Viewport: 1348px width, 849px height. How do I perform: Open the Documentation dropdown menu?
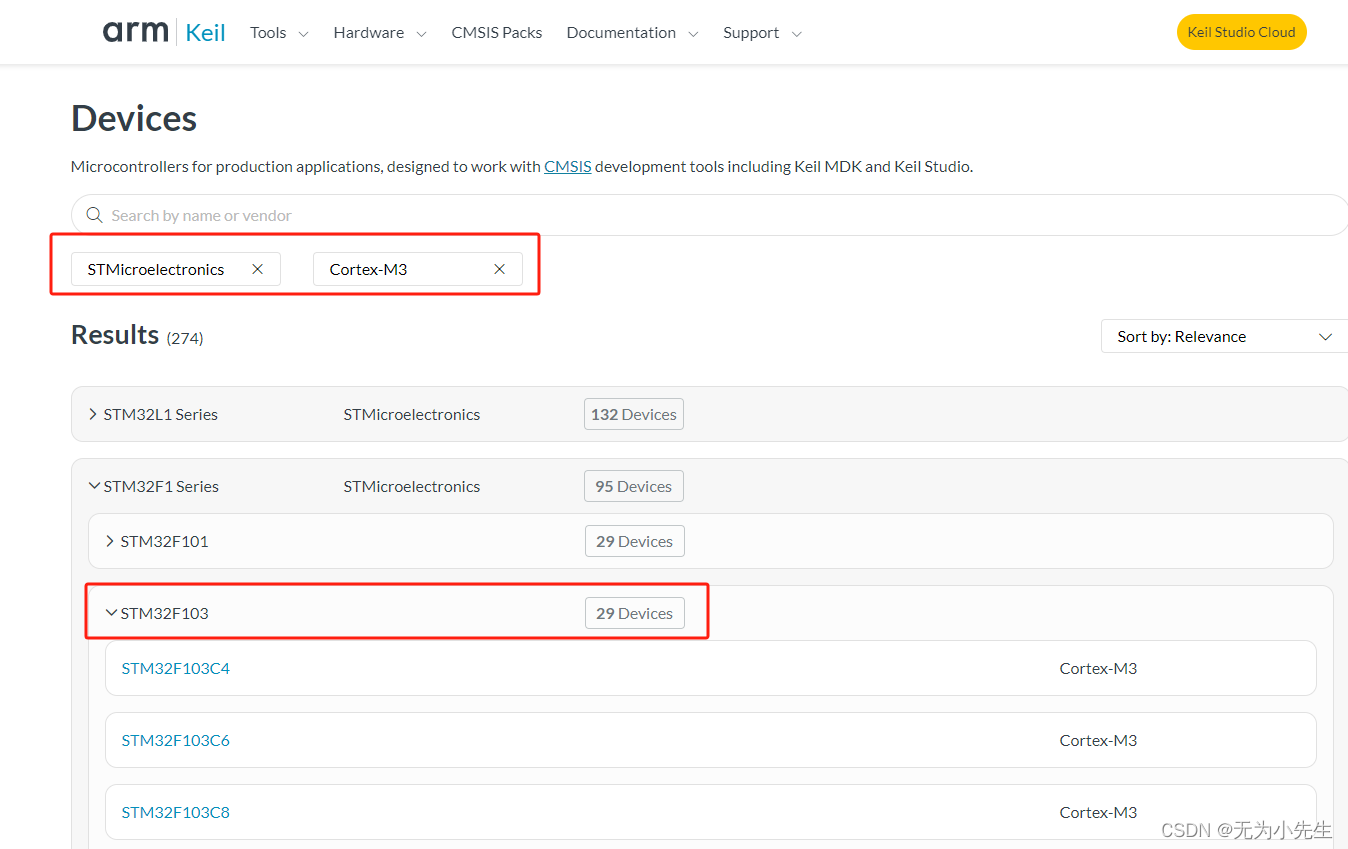point(633,33)
